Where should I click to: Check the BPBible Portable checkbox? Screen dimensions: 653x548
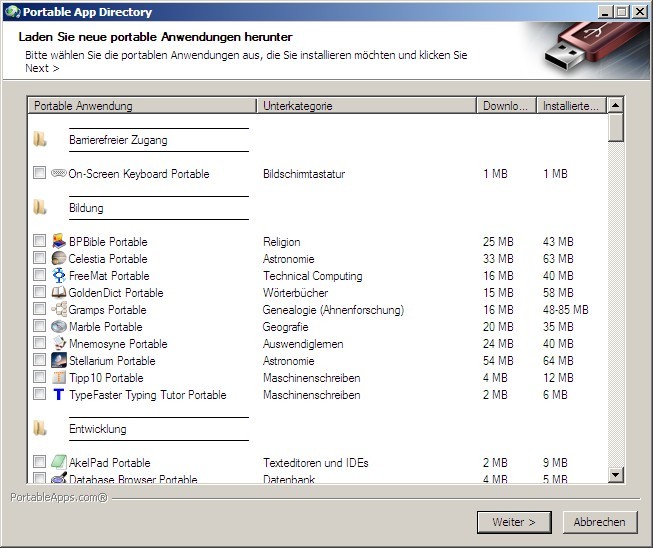point(40,240)
